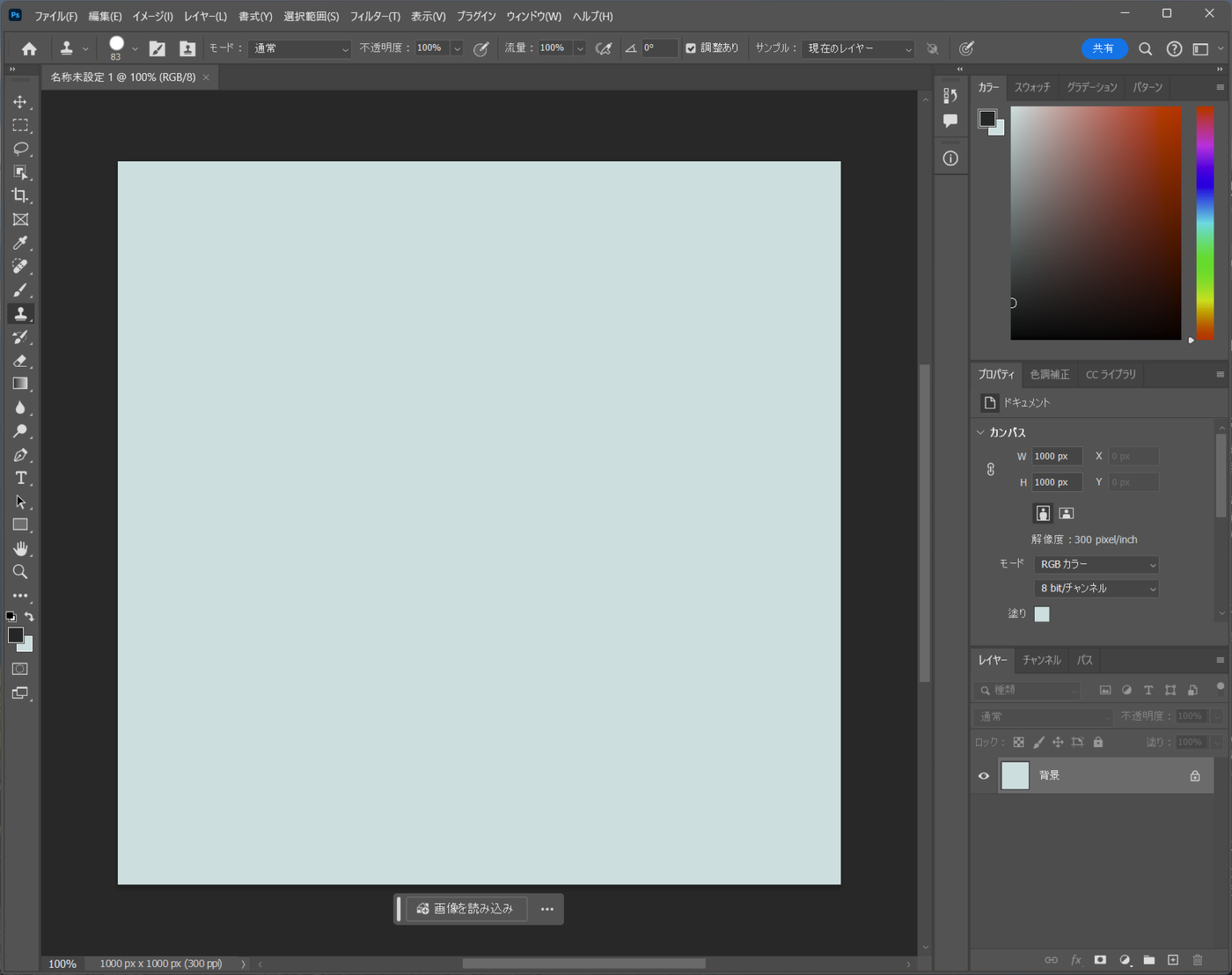This screenshot has width=1232, height=975.
Task: Select the Lasso tool
Action: pos(21,148)
